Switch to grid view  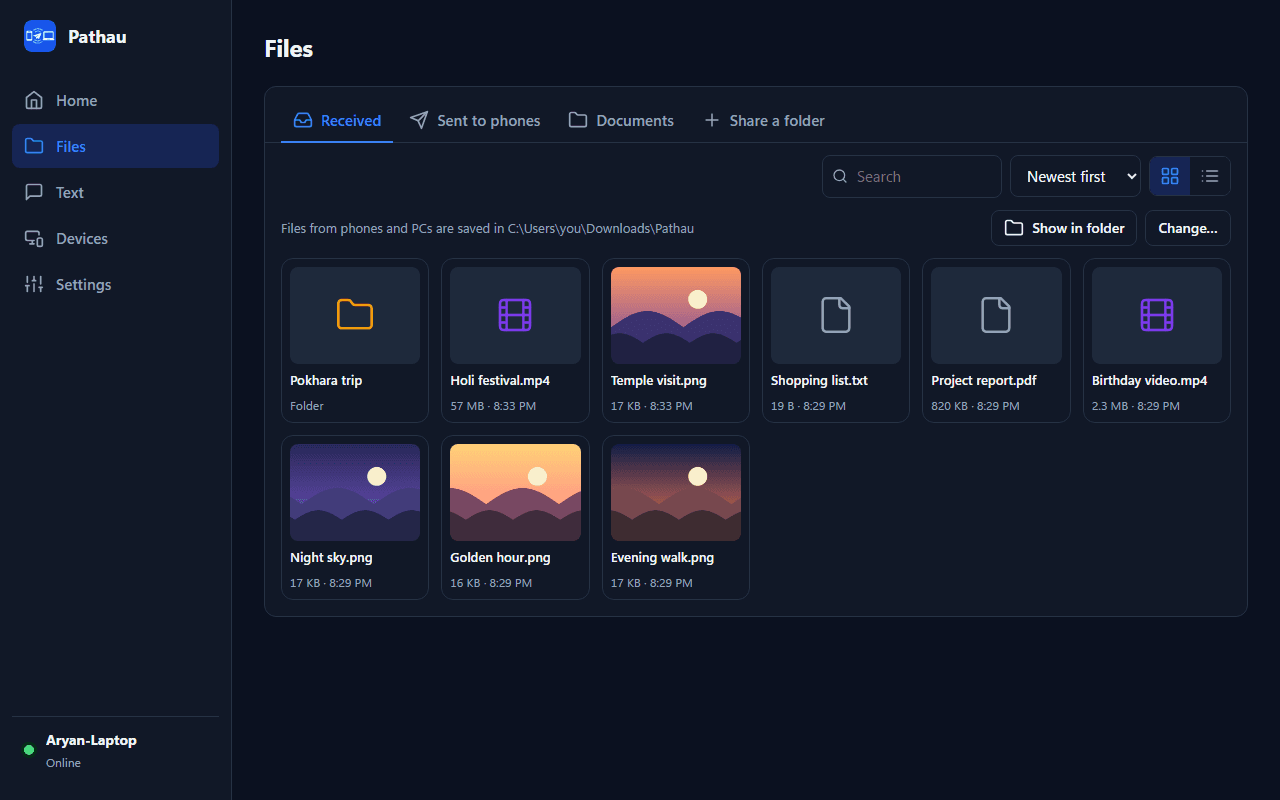(1170, 176)
